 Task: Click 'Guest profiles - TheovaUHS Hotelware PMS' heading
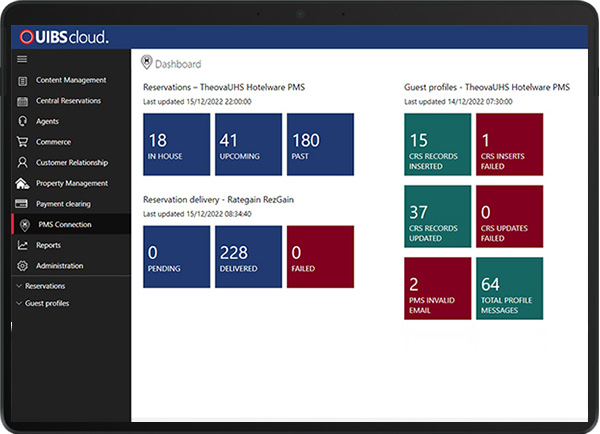coord(487,87)
